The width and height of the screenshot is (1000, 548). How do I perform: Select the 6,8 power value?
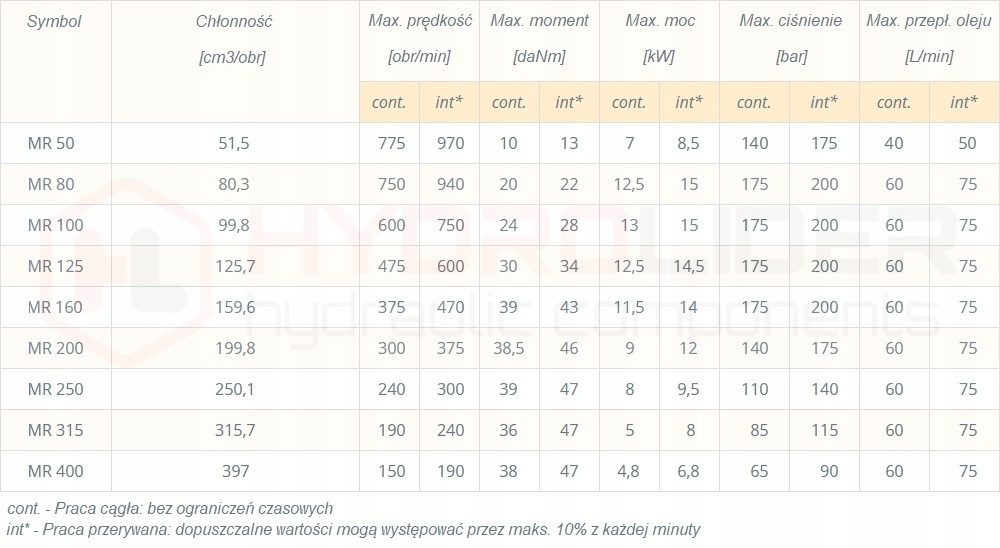click(689, 471)
